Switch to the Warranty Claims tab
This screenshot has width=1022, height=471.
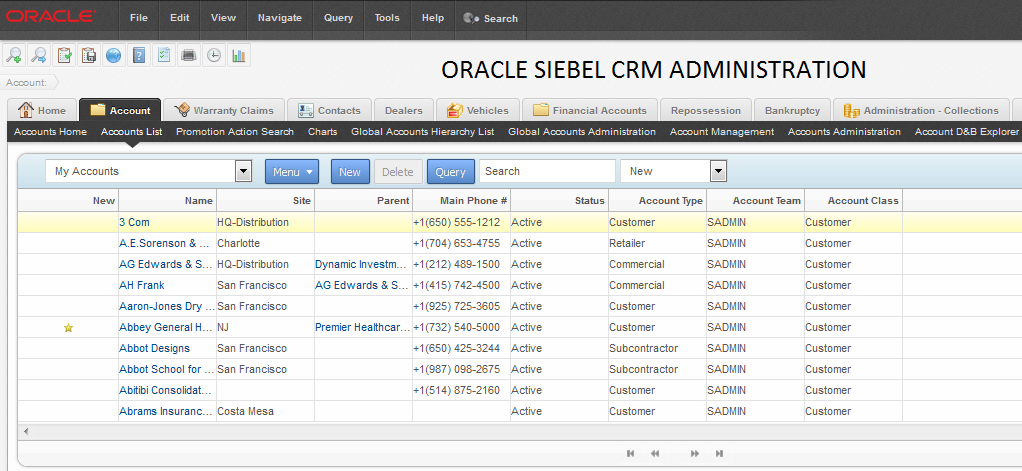(x=224, y=110)
